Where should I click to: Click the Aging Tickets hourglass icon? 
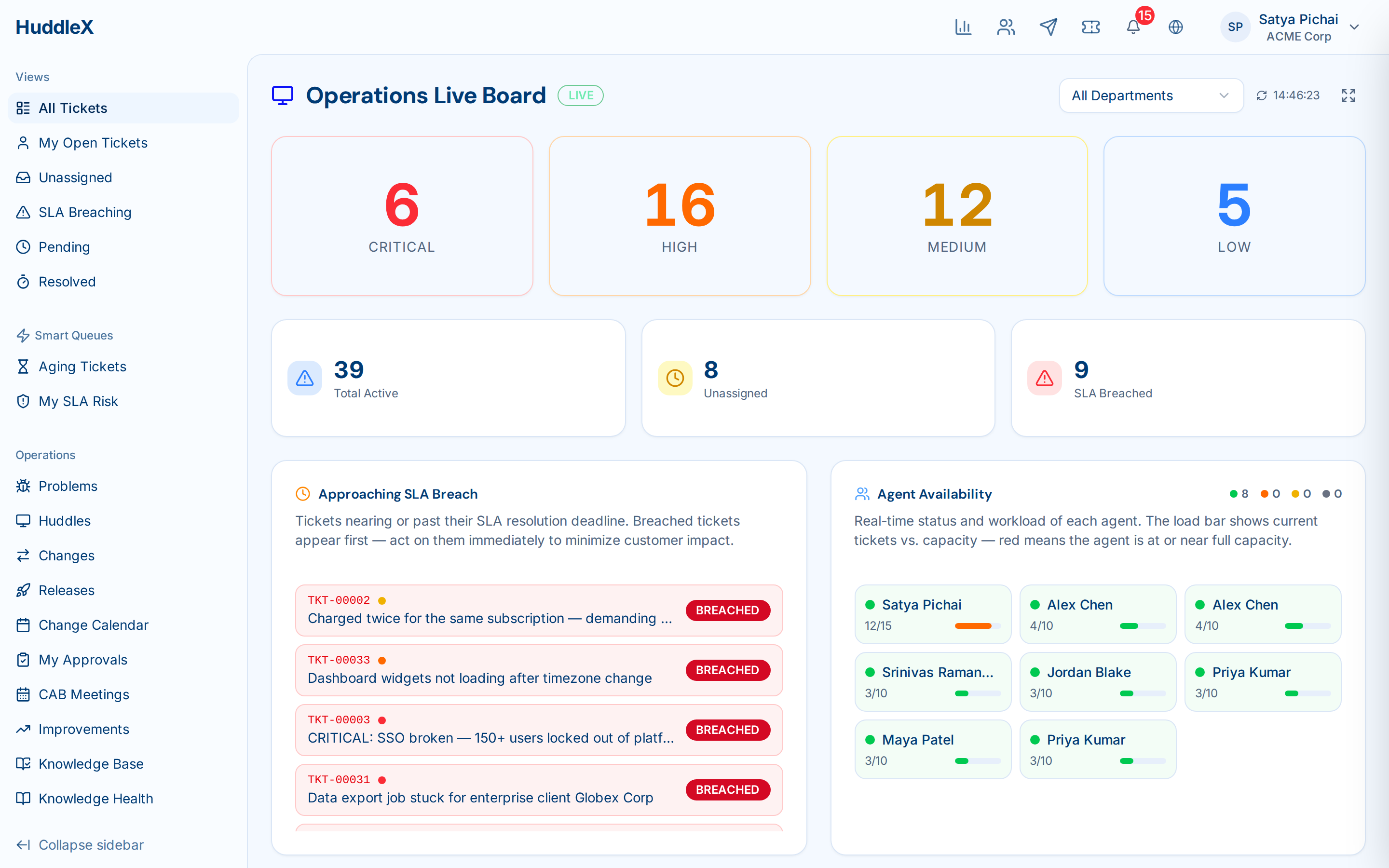point(23,366)
